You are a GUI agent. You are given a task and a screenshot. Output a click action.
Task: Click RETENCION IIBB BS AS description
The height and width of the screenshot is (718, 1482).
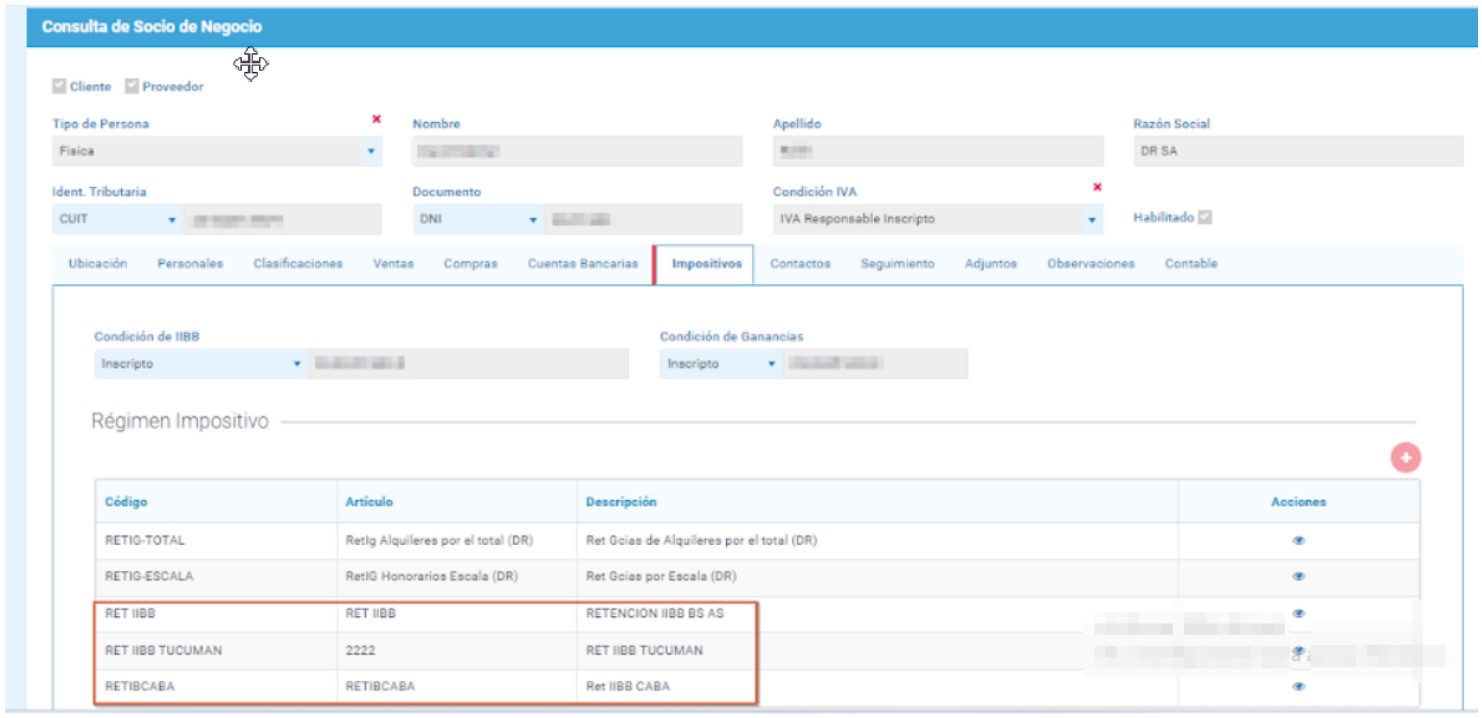655,614
